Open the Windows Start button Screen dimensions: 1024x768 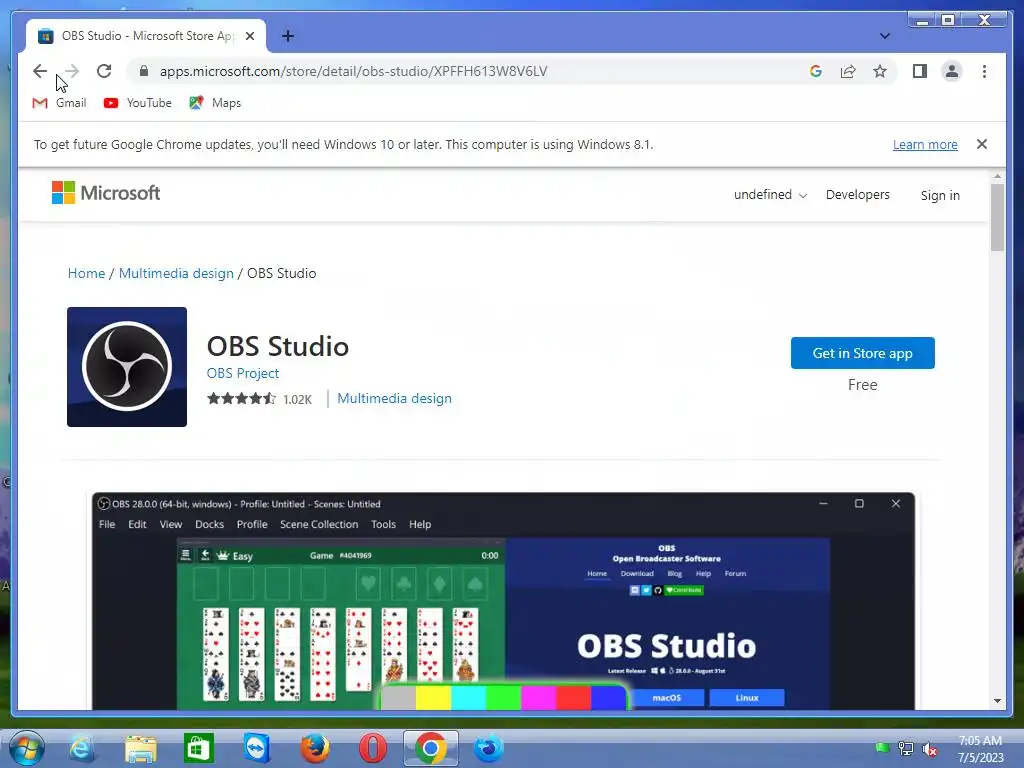27,748
